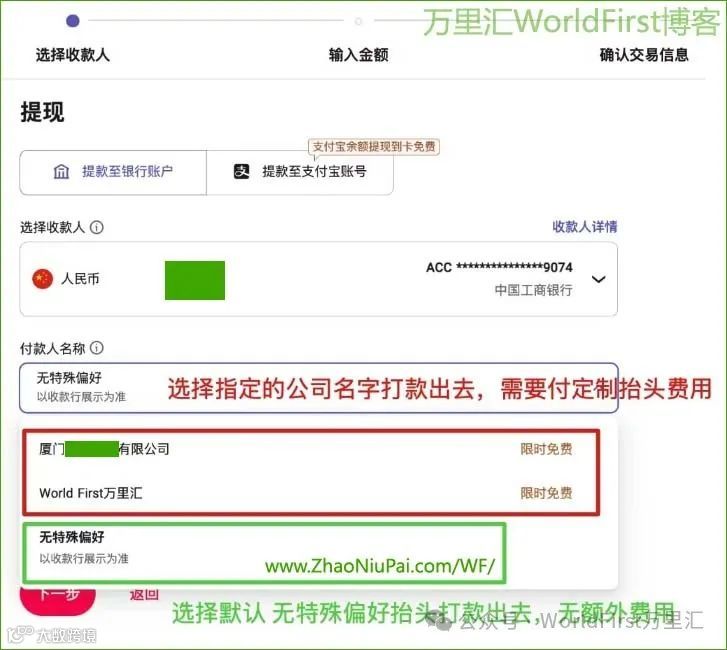Choose the World First万里汇 payer option
727x650 pixels.
point(311,493)
